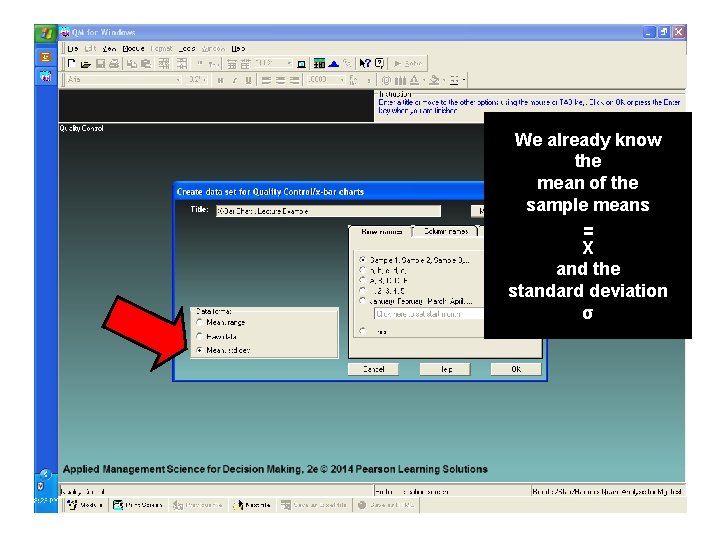
Task: Click the align center icon
Action: coord(280,80)
